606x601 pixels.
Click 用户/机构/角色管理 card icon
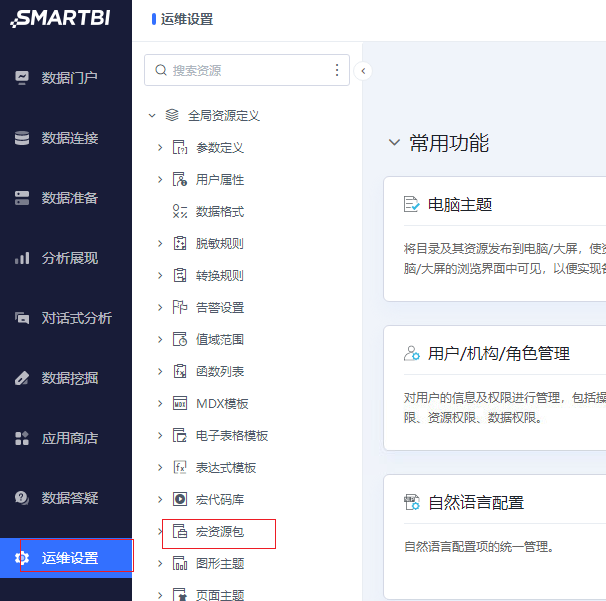(x=411, y=353)
